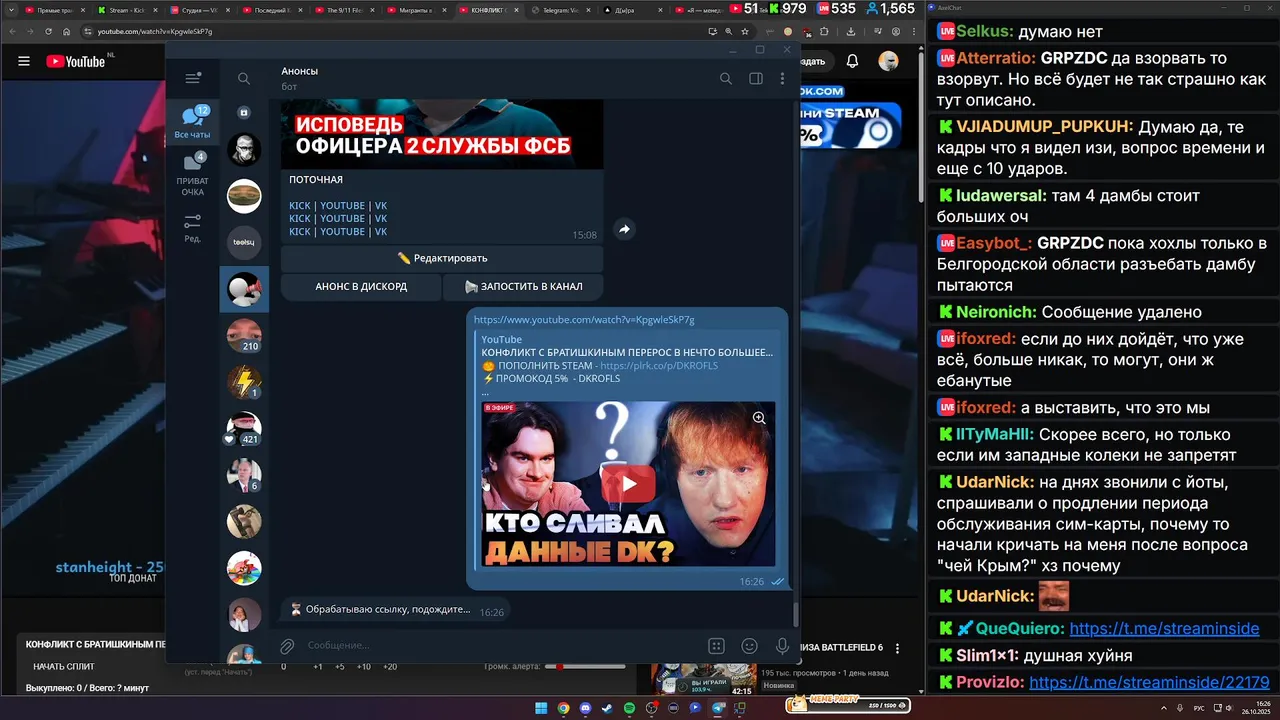Record voice message with microphone icon
This screenshot has width=1280, height=720.
point(782,646)
